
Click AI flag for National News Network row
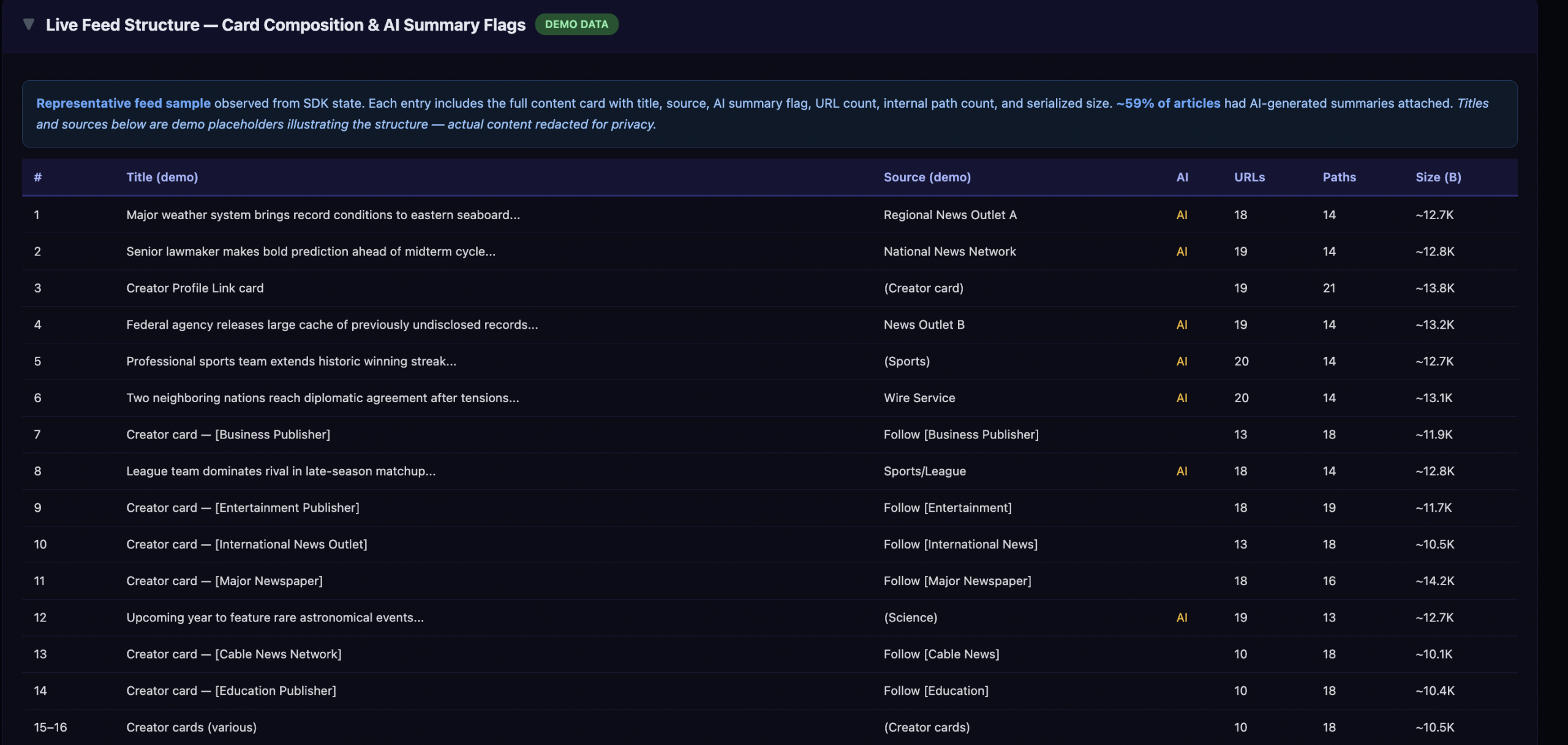point(1182,252)
